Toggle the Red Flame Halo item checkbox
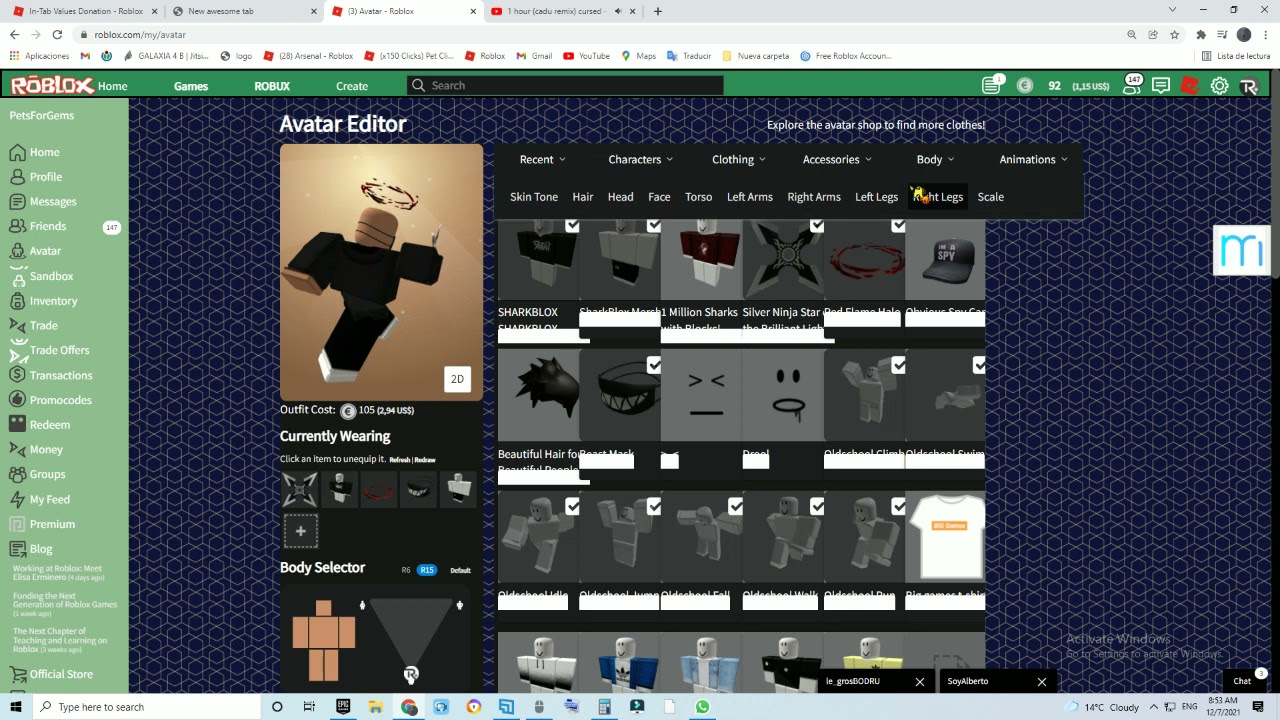1280x720 pixels. coord(898,226)
